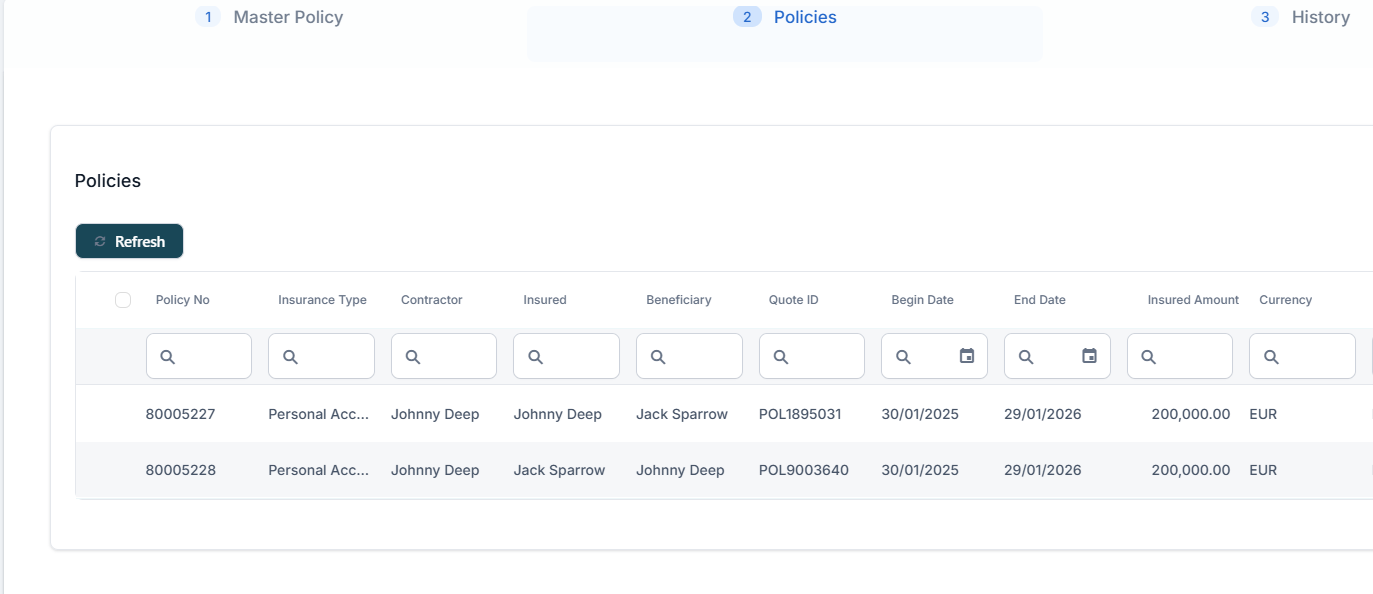Open the End Date calendar picker icon
Viewport: 1373px width, 594px height.
click(1089, 356)
